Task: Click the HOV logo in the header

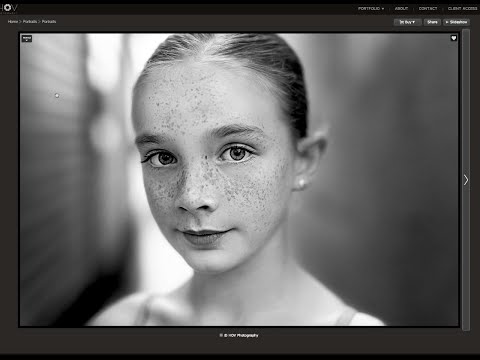Action: (9, 8)
